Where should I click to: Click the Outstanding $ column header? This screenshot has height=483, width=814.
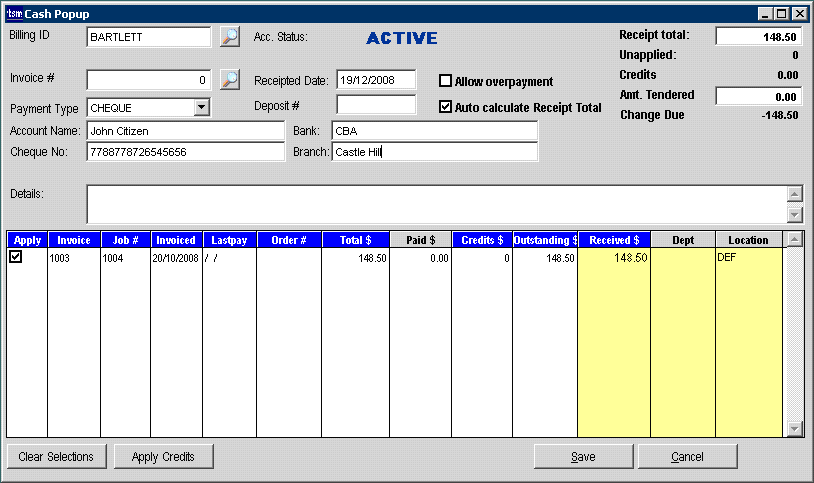point(545,240)
